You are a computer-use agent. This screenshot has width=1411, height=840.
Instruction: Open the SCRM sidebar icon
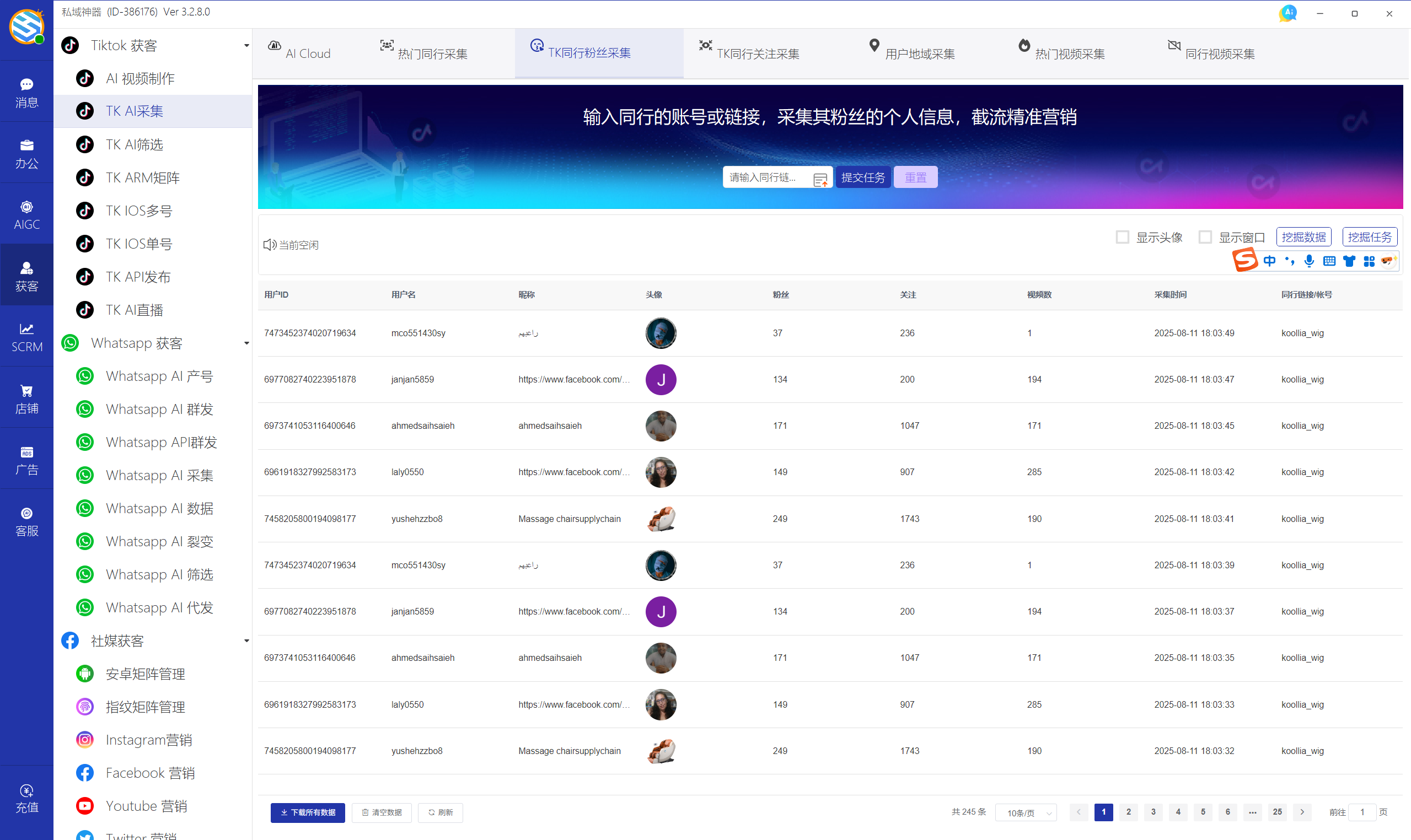pos(26,337)
